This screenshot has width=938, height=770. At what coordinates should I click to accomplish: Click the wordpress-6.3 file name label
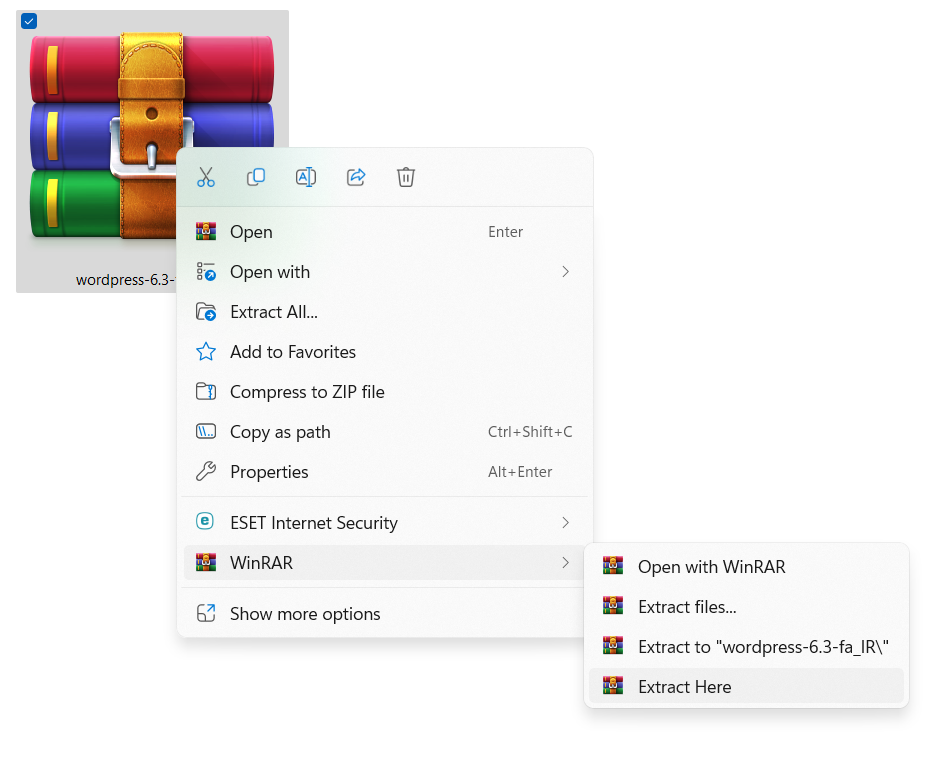tap(125, 280)
